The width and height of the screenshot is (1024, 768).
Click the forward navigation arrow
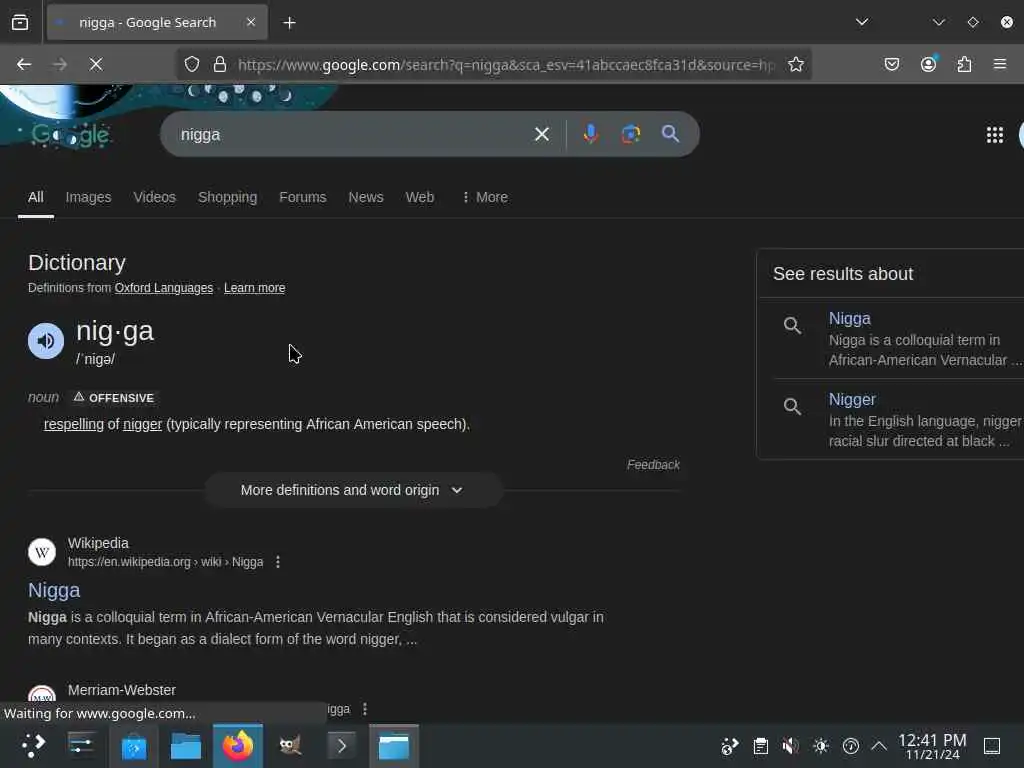click(x=59, y=64)
